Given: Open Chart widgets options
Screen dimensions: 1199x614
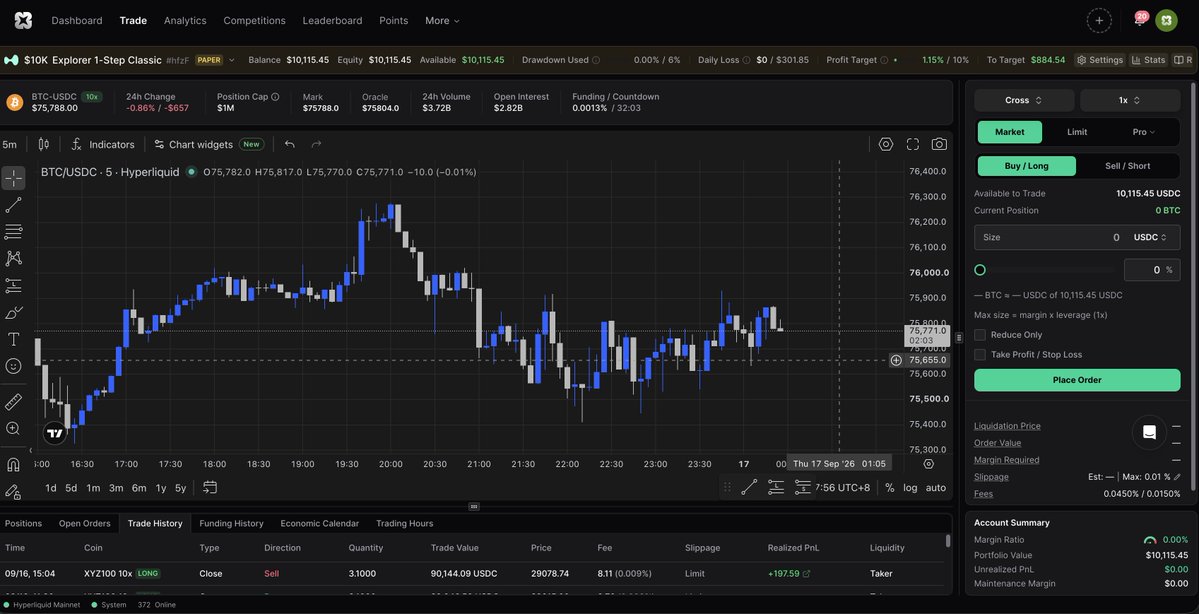Looking at the screenshot, I should click(209, 144).
